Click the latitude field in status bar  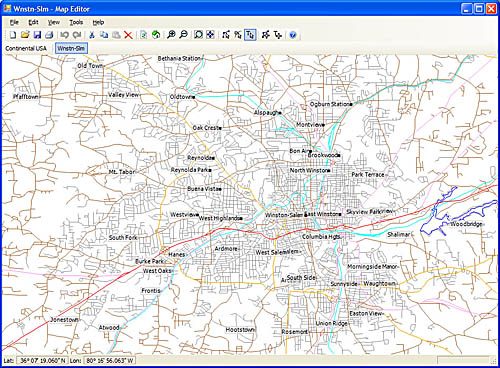click(42, 361)
